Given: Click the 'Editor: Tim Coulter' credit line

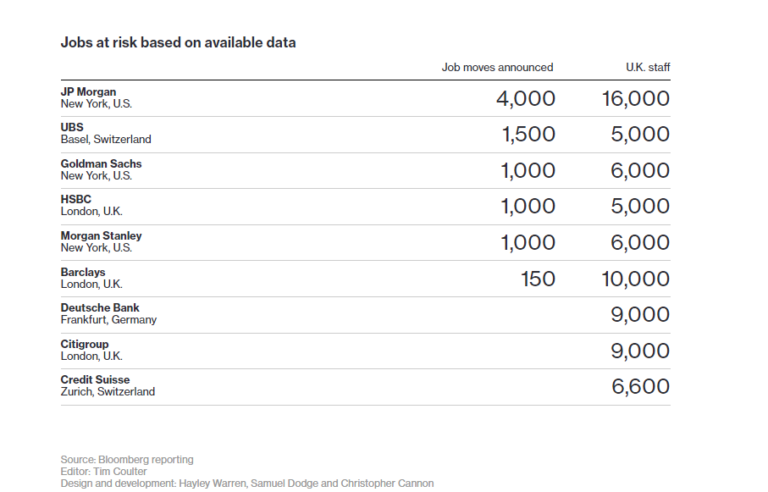Looking at the screenshot, I should click(106, 471).
